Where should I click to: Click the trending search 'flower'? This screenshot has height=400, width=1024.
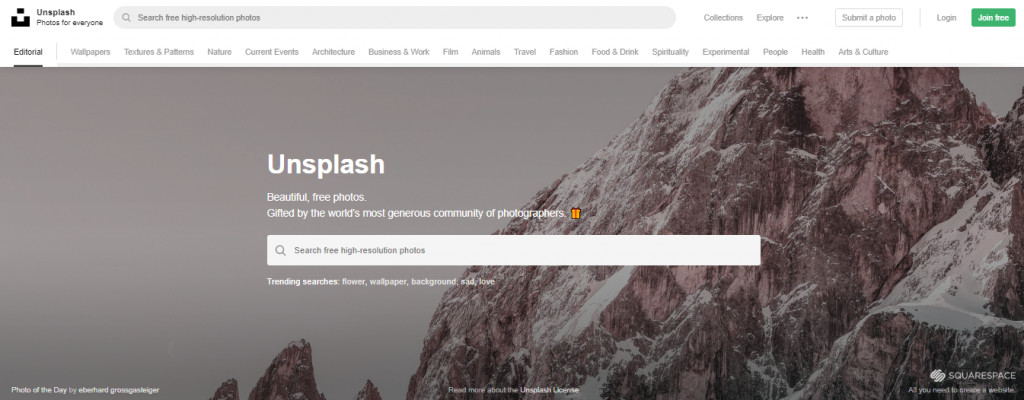pyautogui.click(x=353, y=282)
